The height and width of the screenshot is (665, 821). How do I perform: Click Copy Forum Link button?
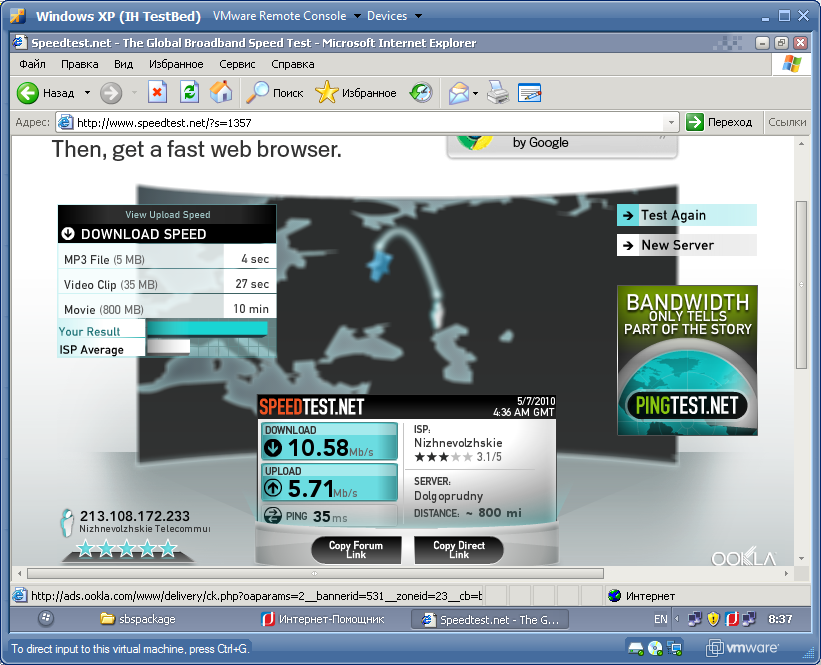coord(356,550)
